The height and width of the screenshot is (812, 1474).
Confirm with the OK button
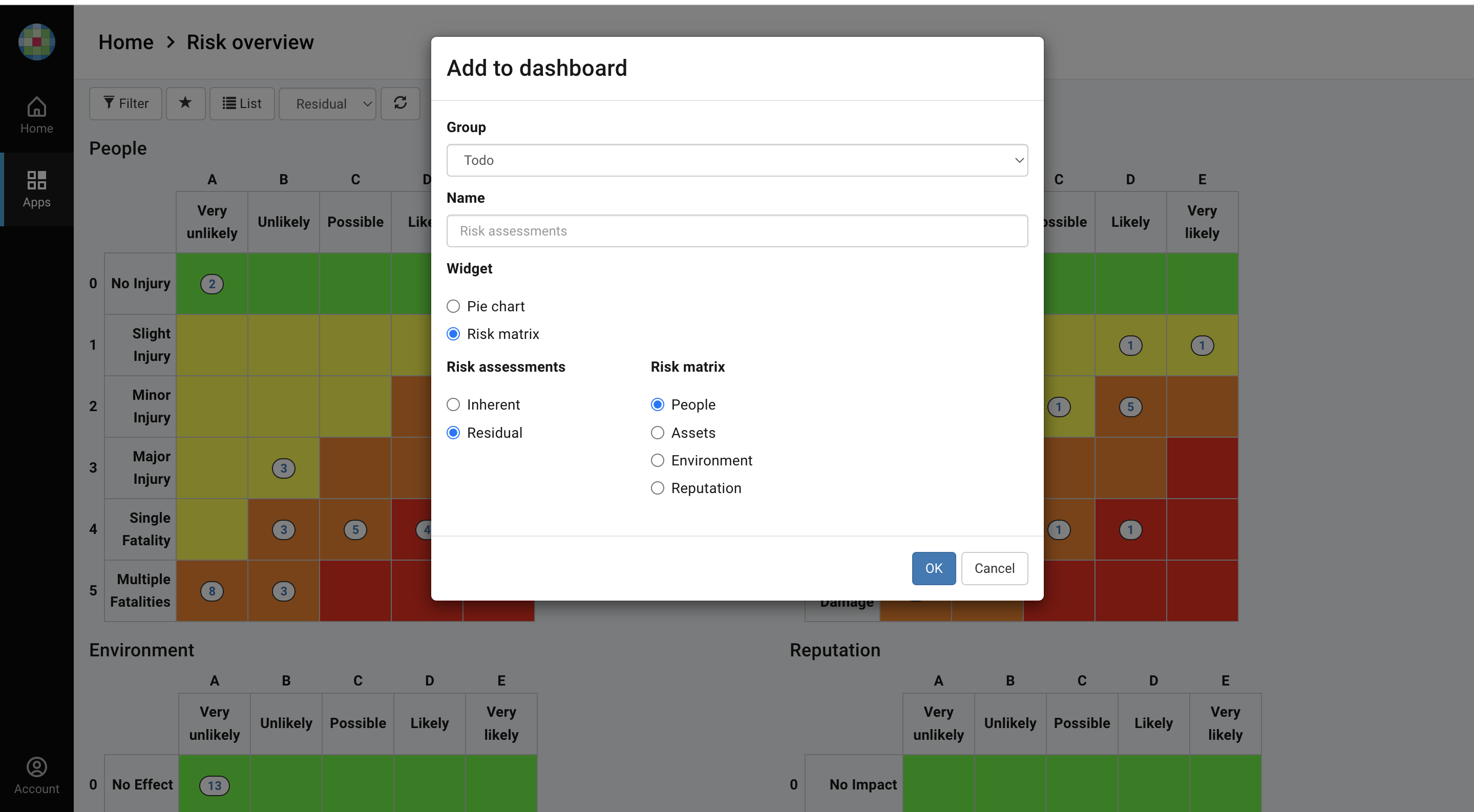[933, 568]
